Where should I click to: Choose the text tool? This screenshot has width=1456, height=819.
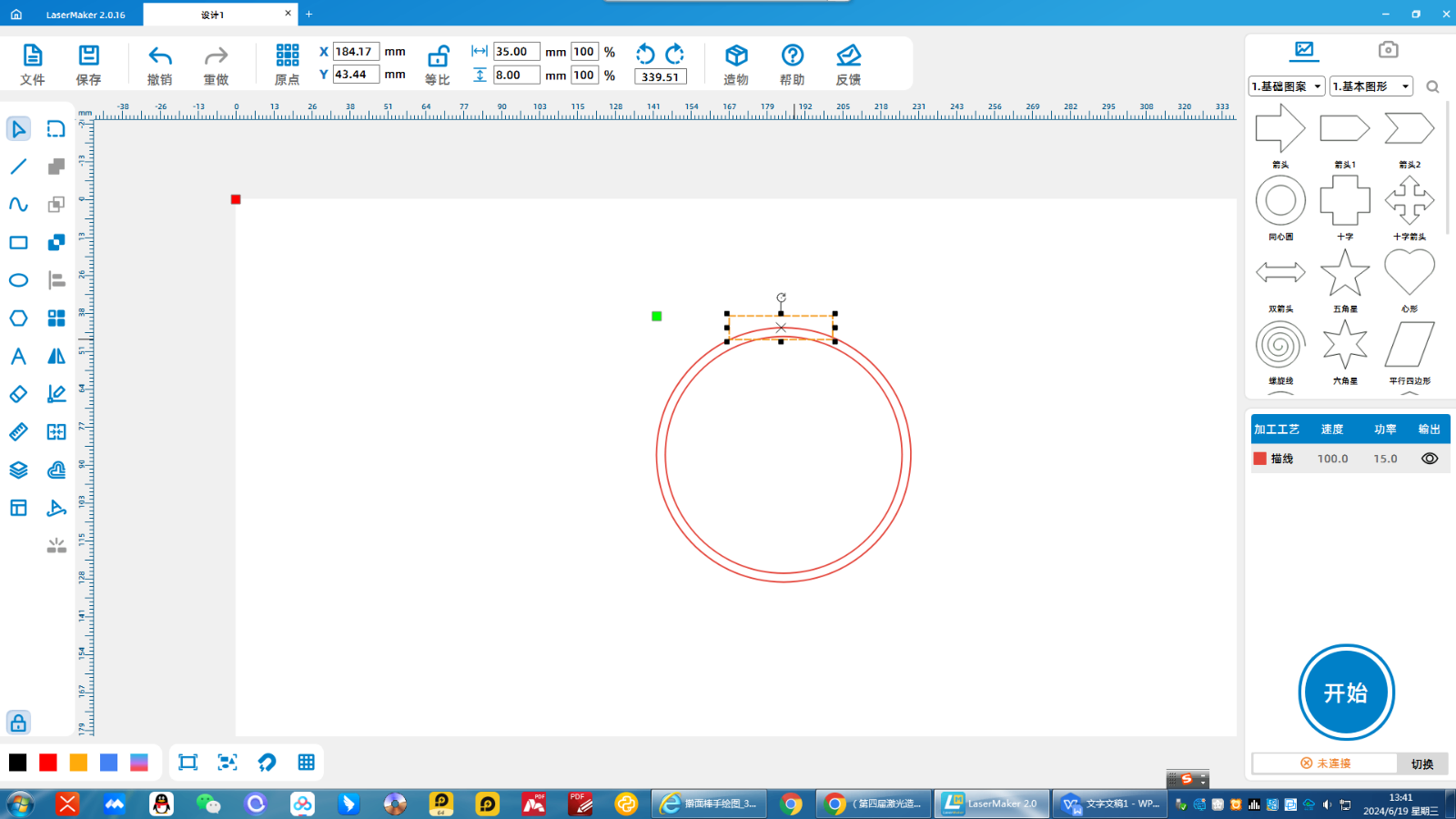pyautogui.click(x=18, y=357)
